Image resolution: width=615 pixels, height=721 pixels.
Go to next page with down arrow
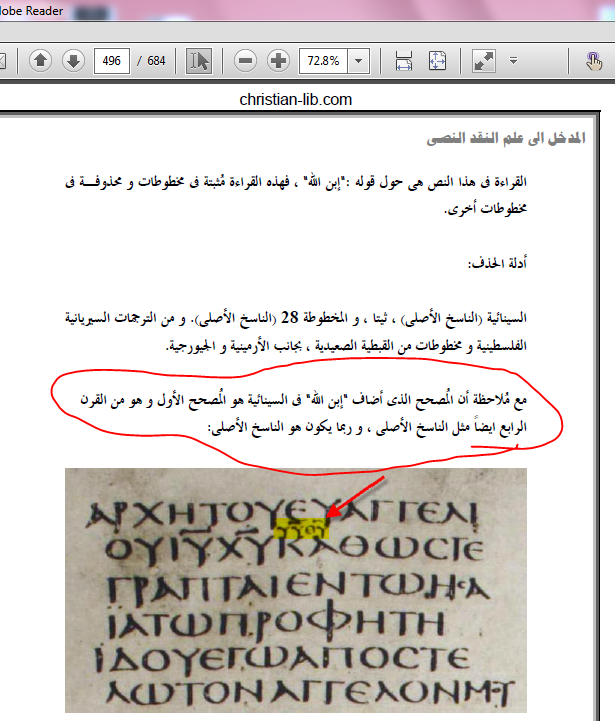point(73,60)
